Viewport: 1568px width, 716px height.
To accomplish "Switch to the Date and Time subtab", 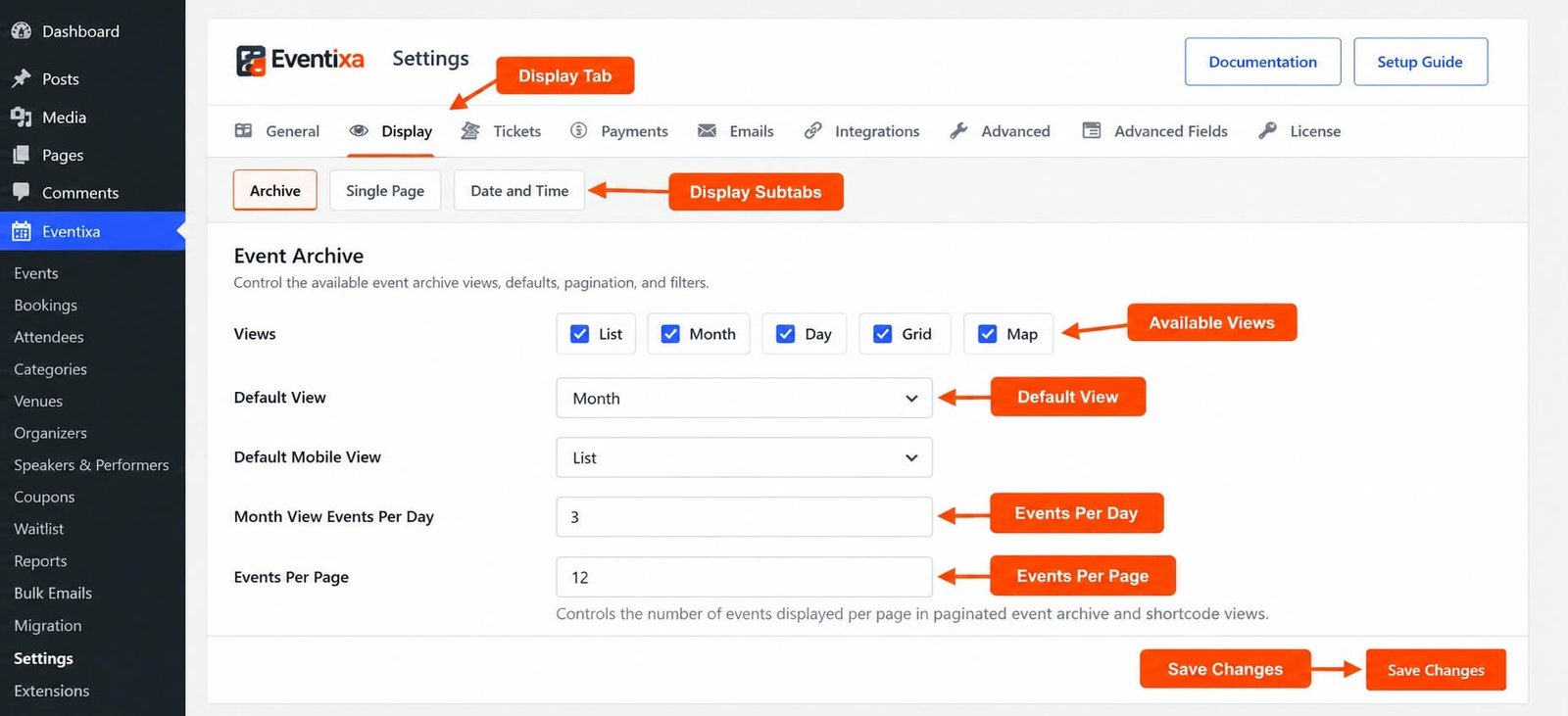I will [x=519, y=191].
